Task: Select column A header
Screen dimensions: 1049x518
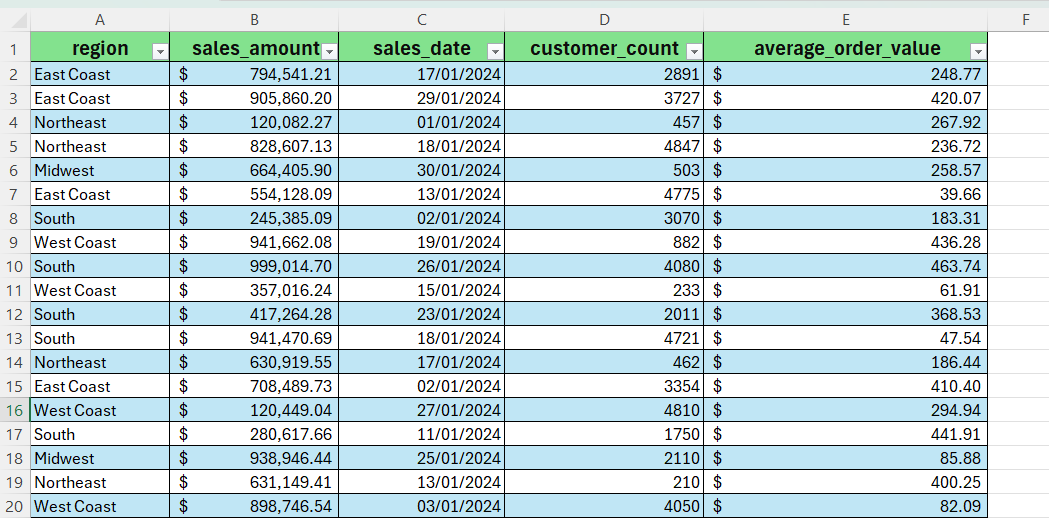Action: (x=100, y=19)
